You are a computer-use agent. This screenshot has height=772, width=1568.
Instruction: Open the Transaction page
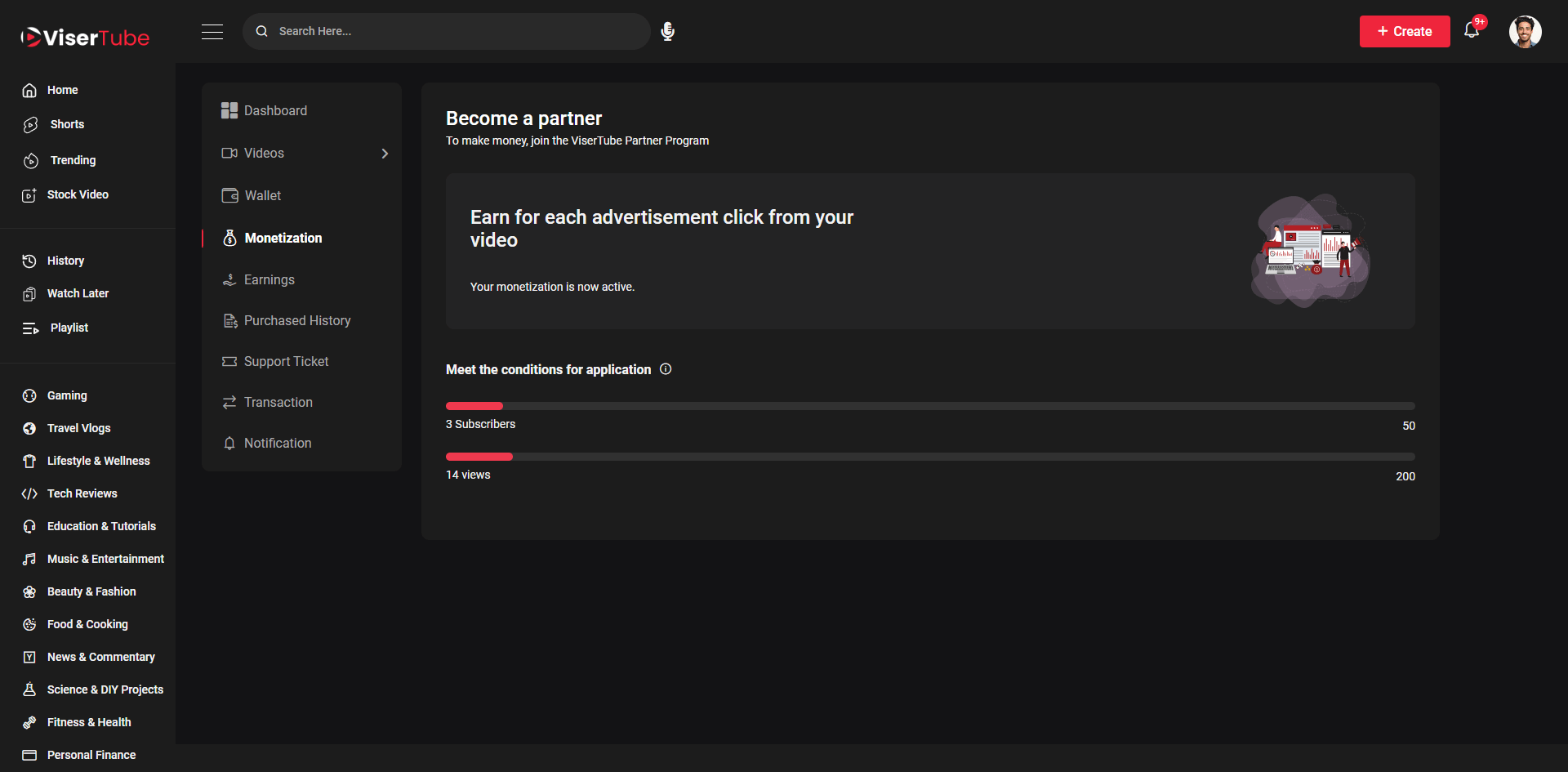278,402
